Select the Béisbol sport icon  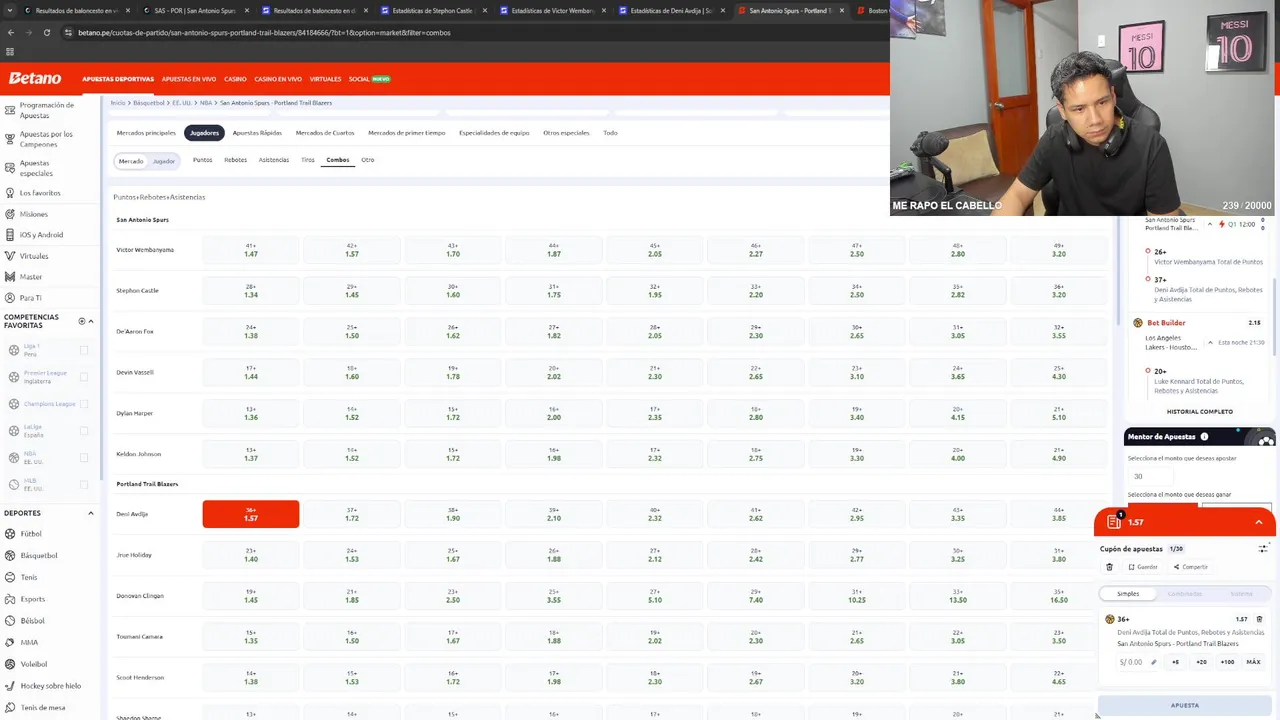[10, 621]
